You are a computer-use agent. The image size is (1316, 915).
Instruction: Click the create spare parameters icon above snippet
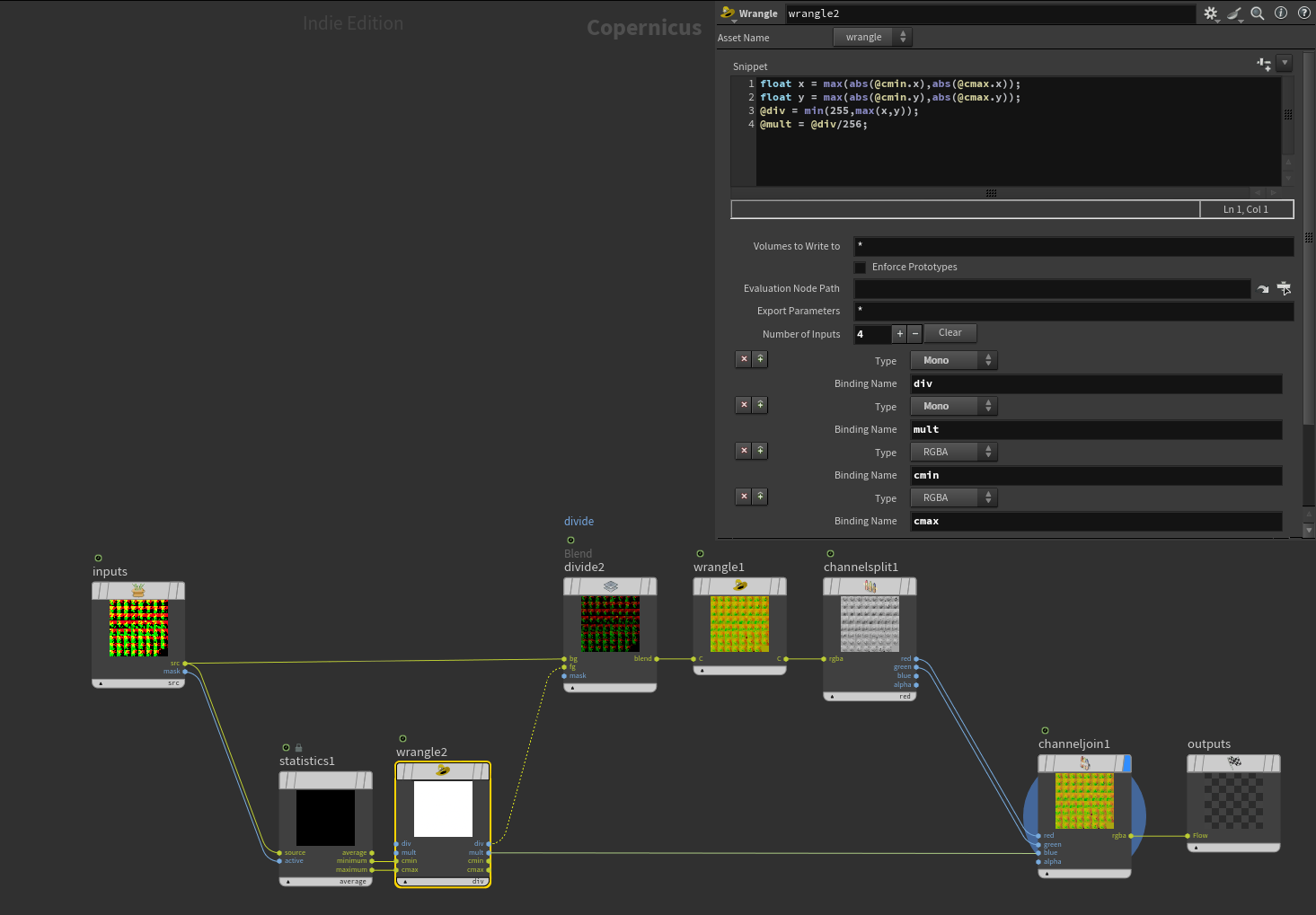click(x=1264, y=64)
